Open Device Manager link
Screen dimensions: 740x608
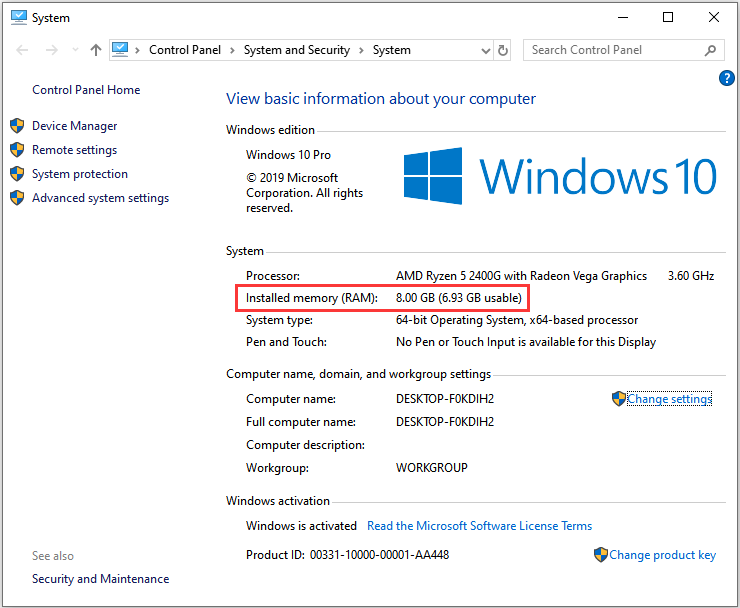click(x=75, y=126)
